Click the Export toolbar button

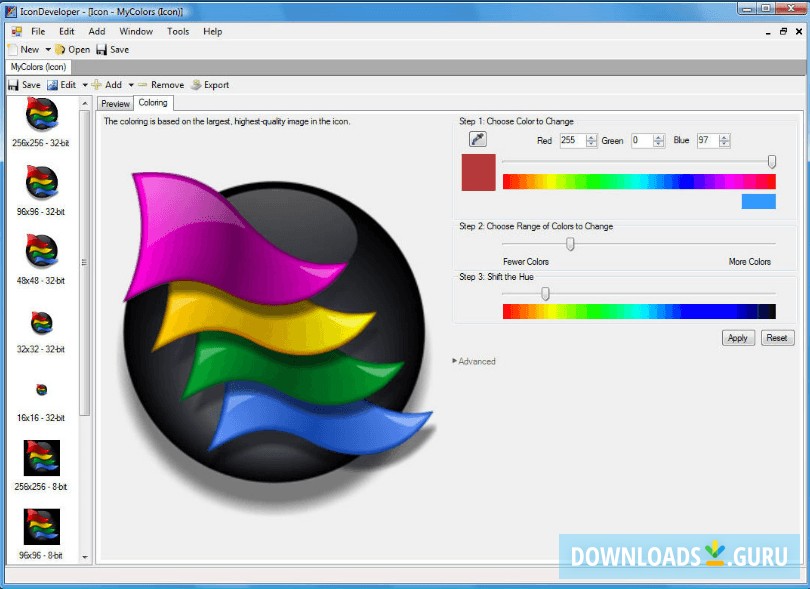[210, 85]
